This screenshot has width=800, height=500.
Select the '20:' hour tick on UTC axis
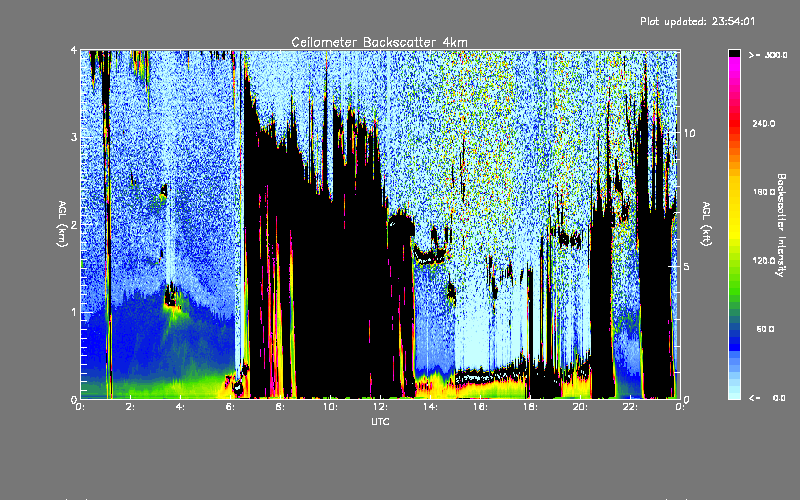tap(580, 407)
